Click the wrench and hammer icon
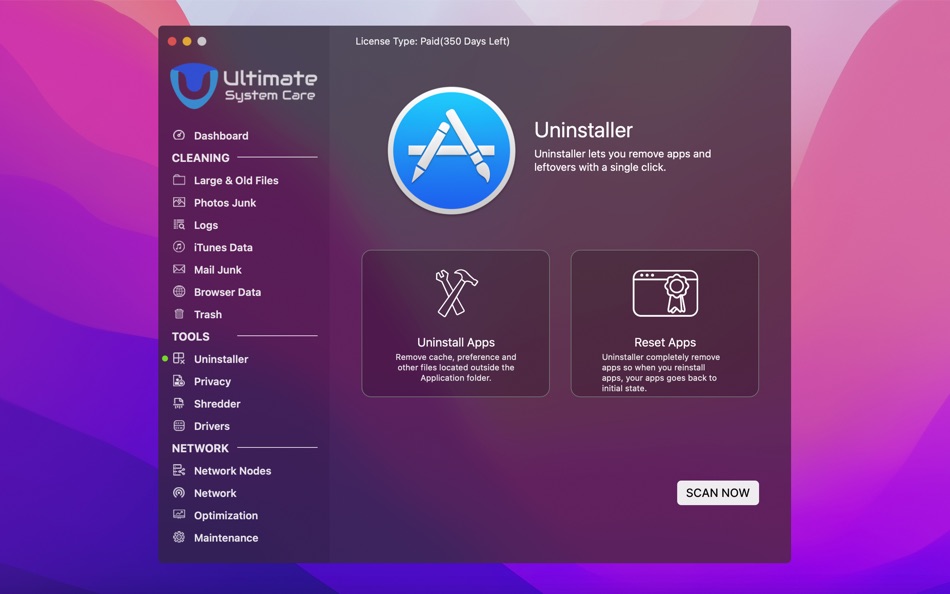 [456, 293]
